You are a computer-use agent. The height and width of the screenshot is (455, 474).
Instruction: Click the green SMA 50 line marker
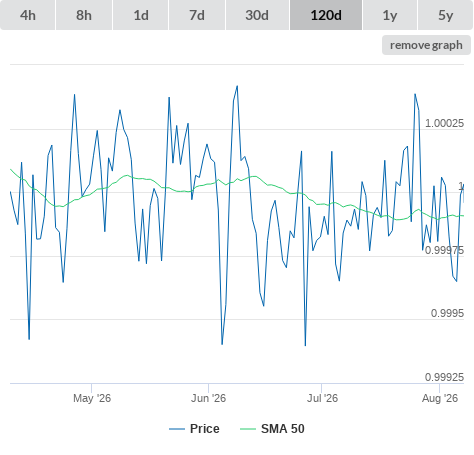pyautogui.click(x=248, y=429)
